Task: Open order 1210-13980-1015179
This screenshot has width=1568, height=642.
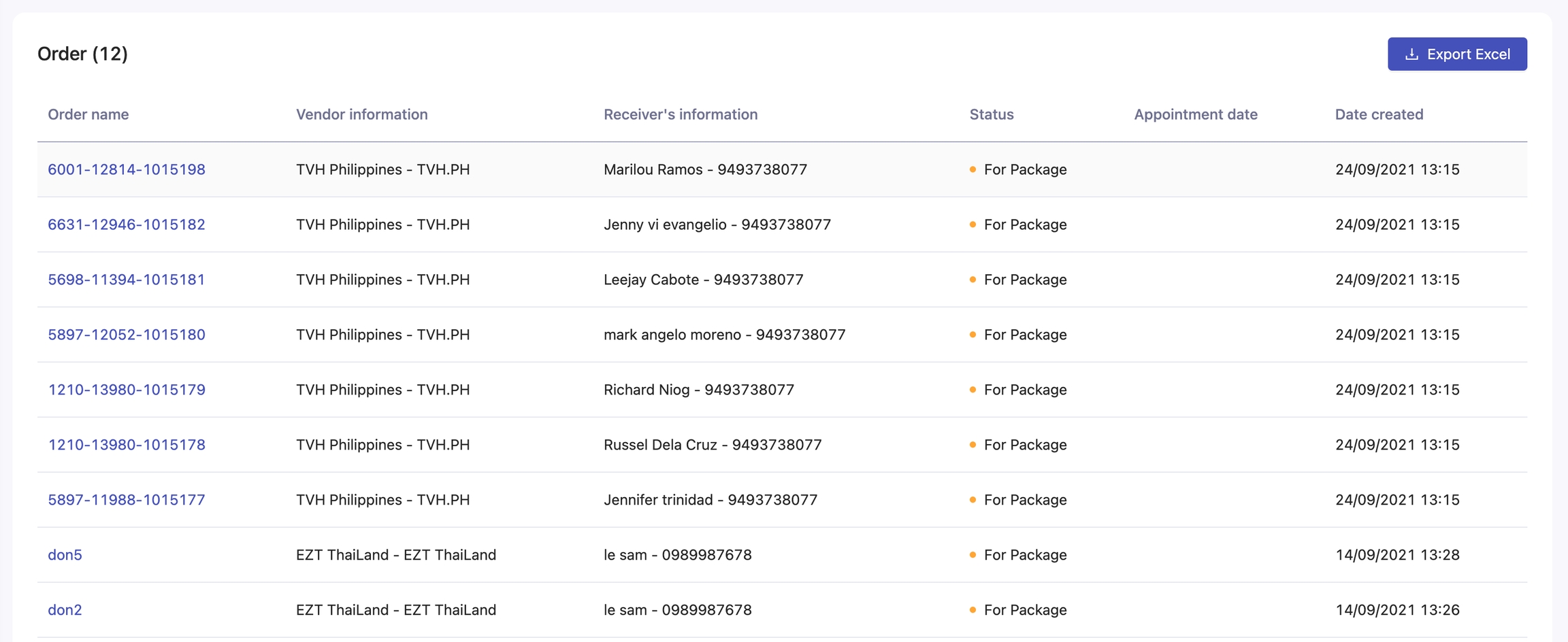Action: pos(127,390)
